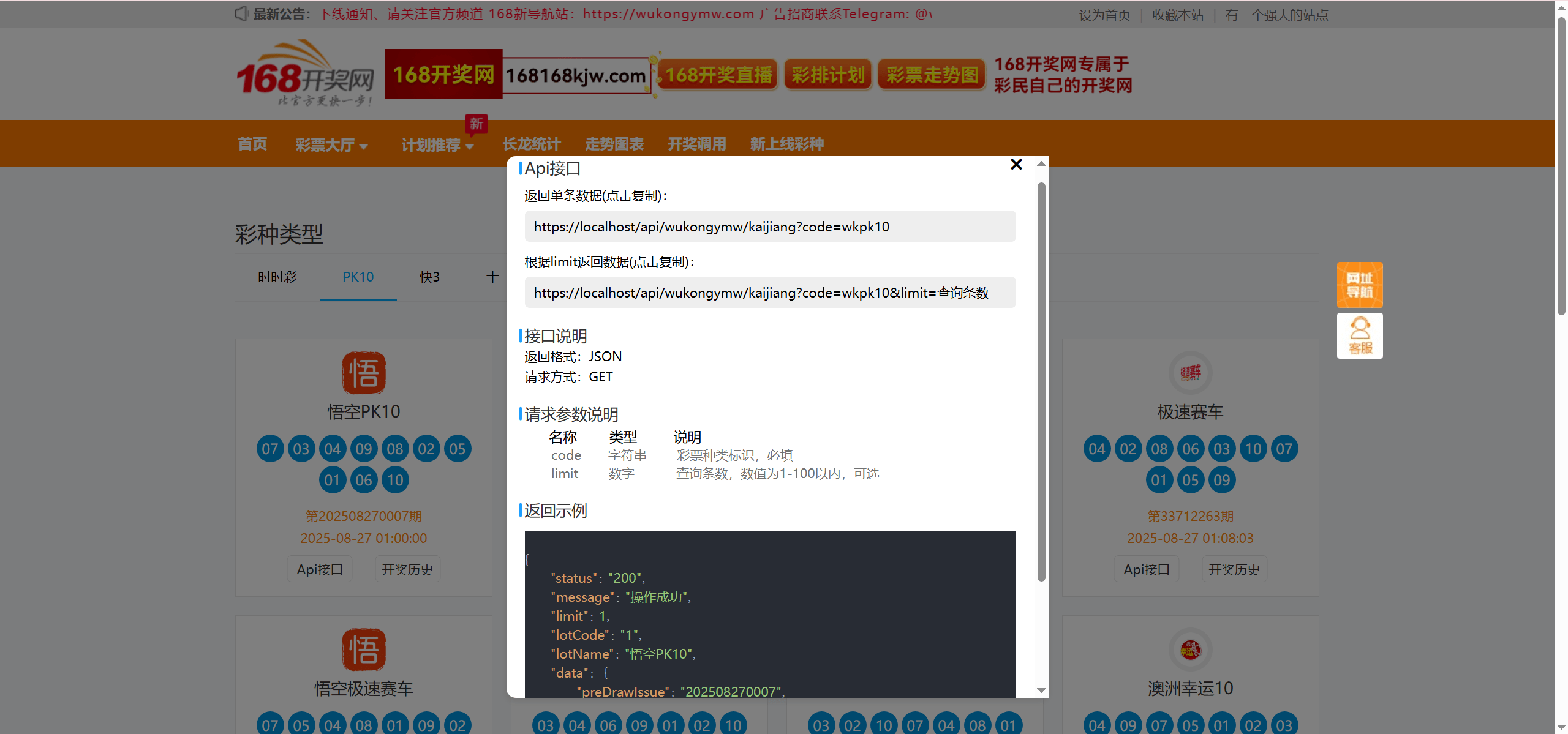1568x734 pixels.
Task: Click the announcement speaker icon
Action: pyautogui.click(x=242, y=13)
